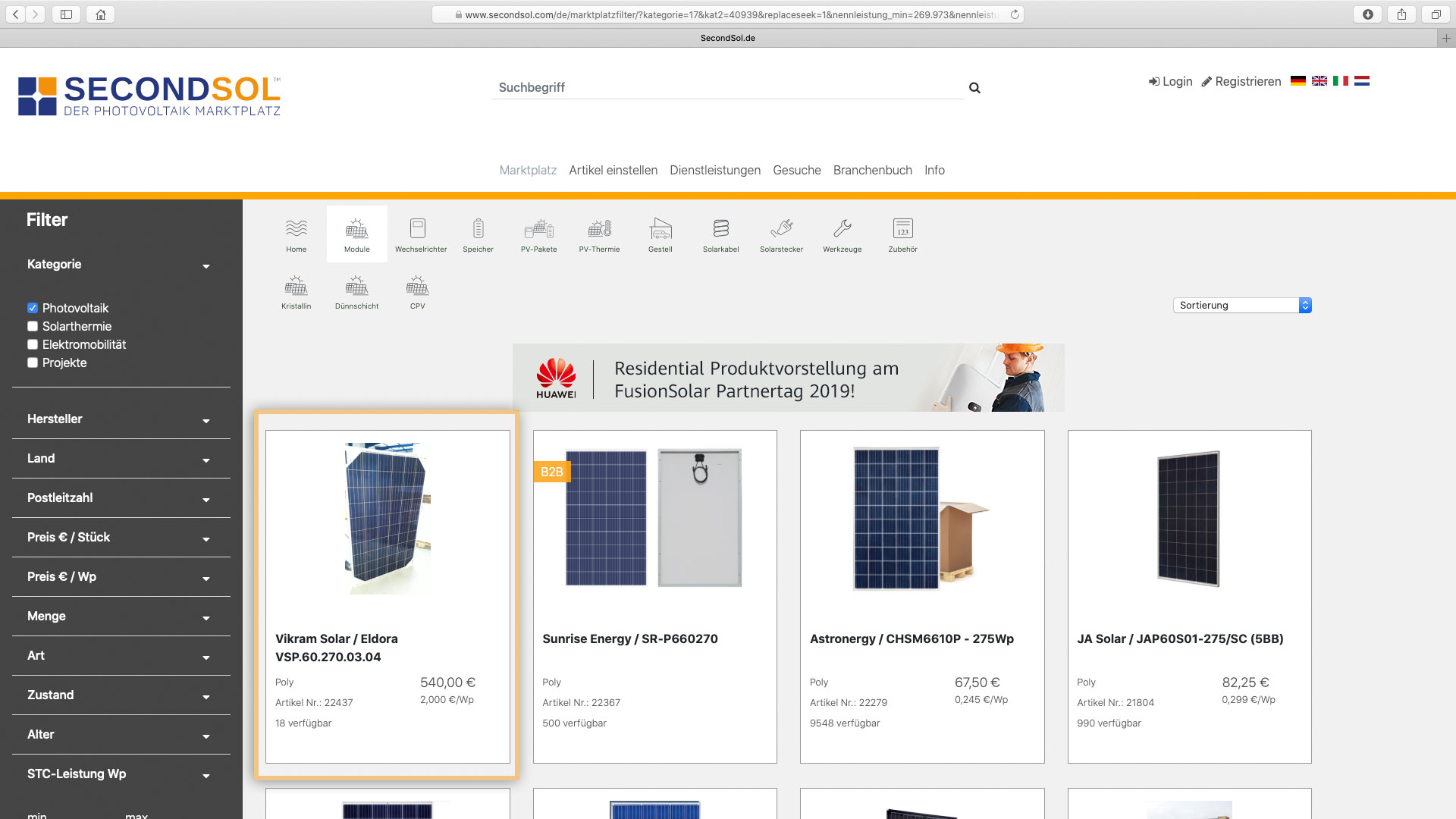This screenshot has width=1456, height=819.
Task: Click into the Suchbegriff search field
Action: click(726, 87)
